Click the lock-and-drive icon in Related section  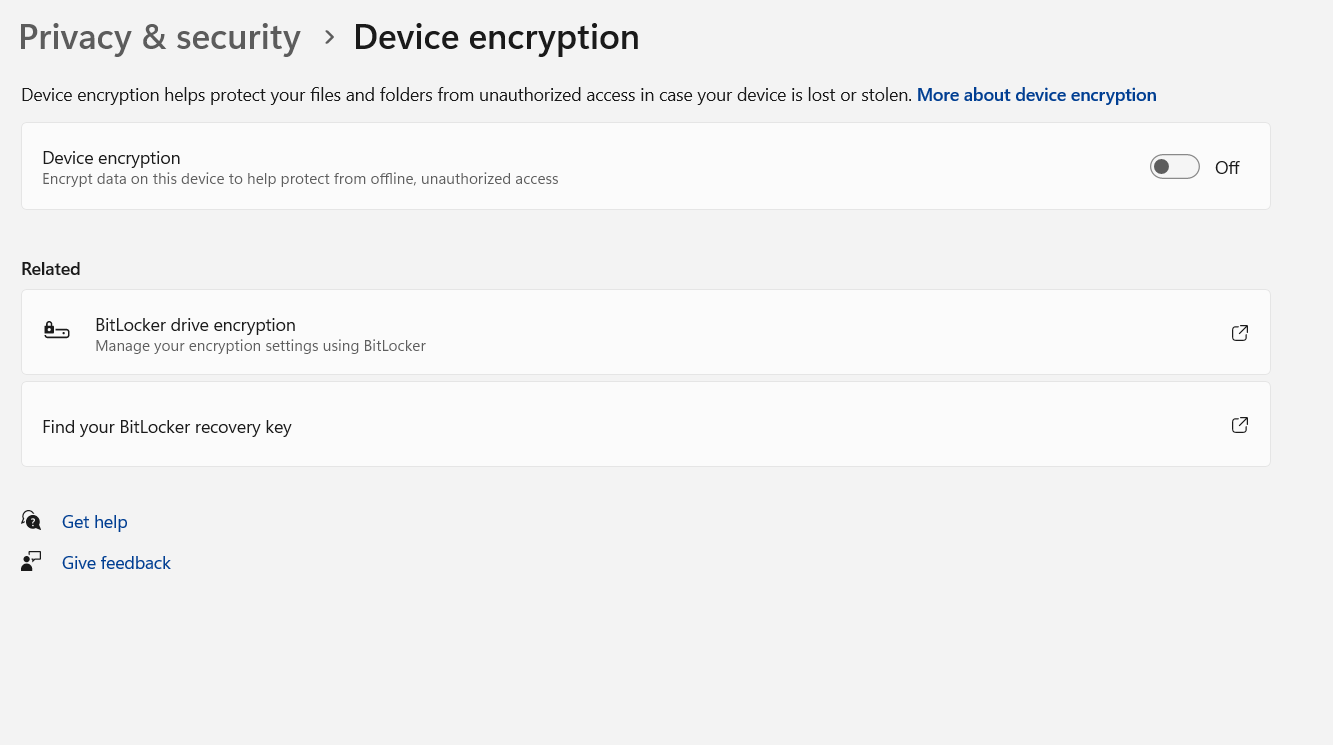coord(57,331)
